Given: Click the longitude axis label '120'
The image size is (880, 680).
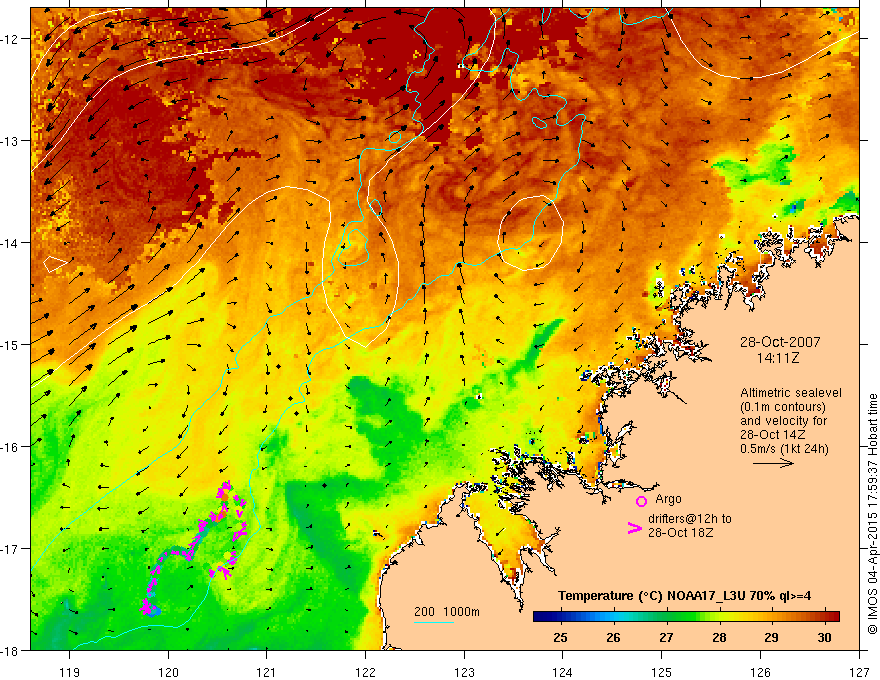Looking at the screenshot, I should (x=168, y=672).
